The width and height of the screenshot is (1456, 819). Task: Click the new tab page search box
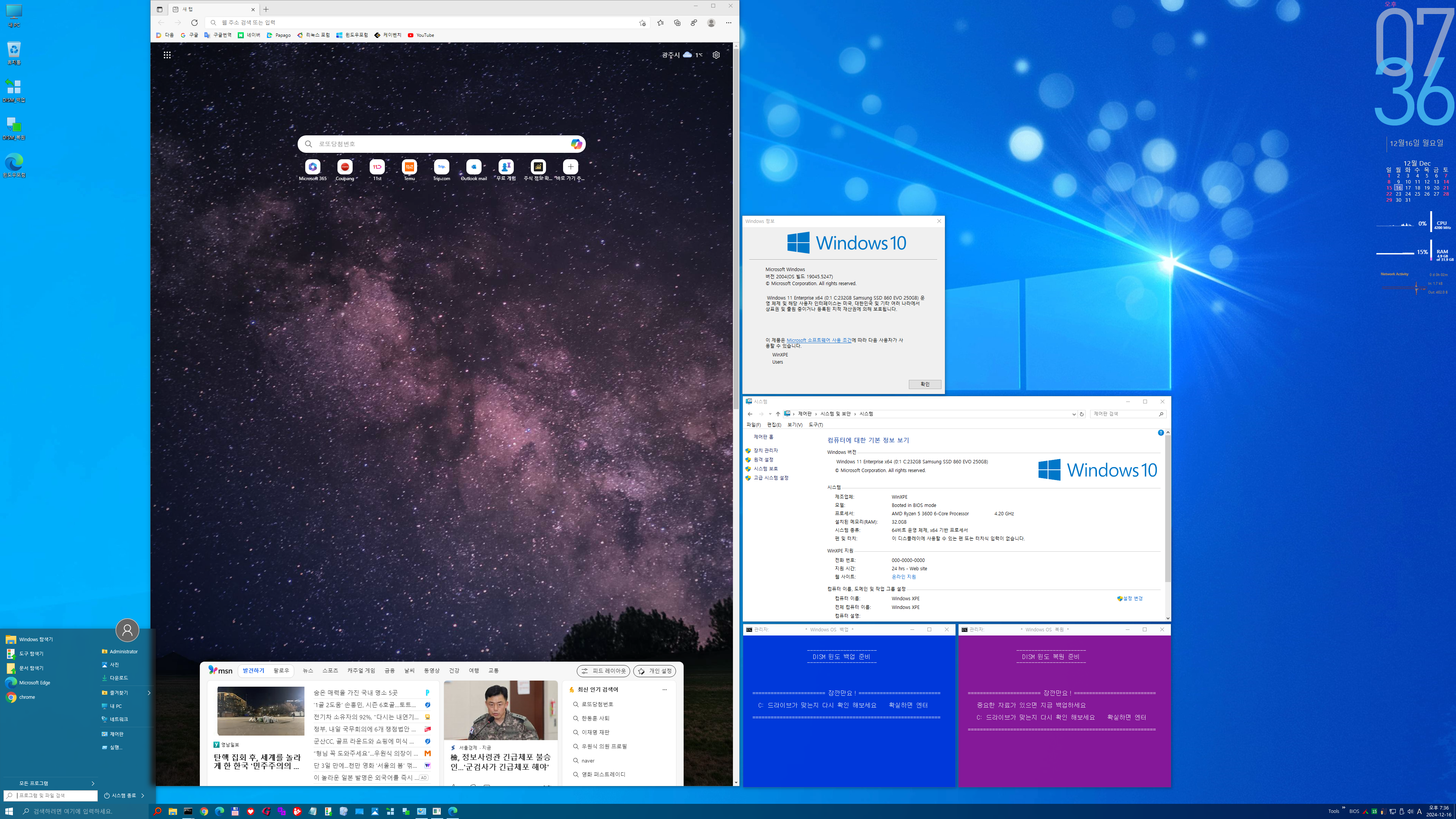click(x=441, y=144)
